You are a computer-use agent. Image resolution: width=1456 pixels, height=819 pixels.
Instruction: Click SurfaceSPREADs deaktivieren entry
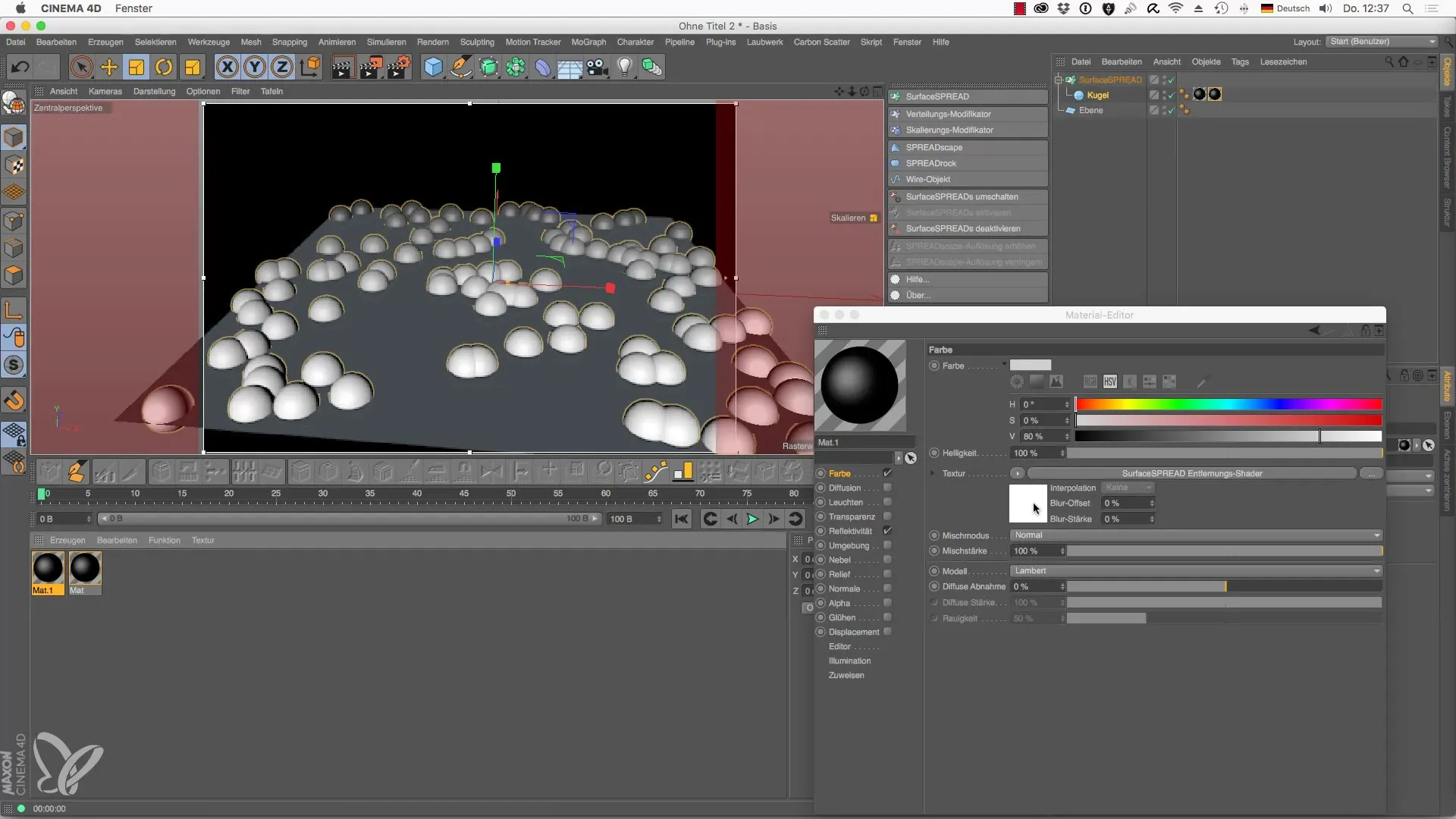pyautogui.click(x=968, y=228)
